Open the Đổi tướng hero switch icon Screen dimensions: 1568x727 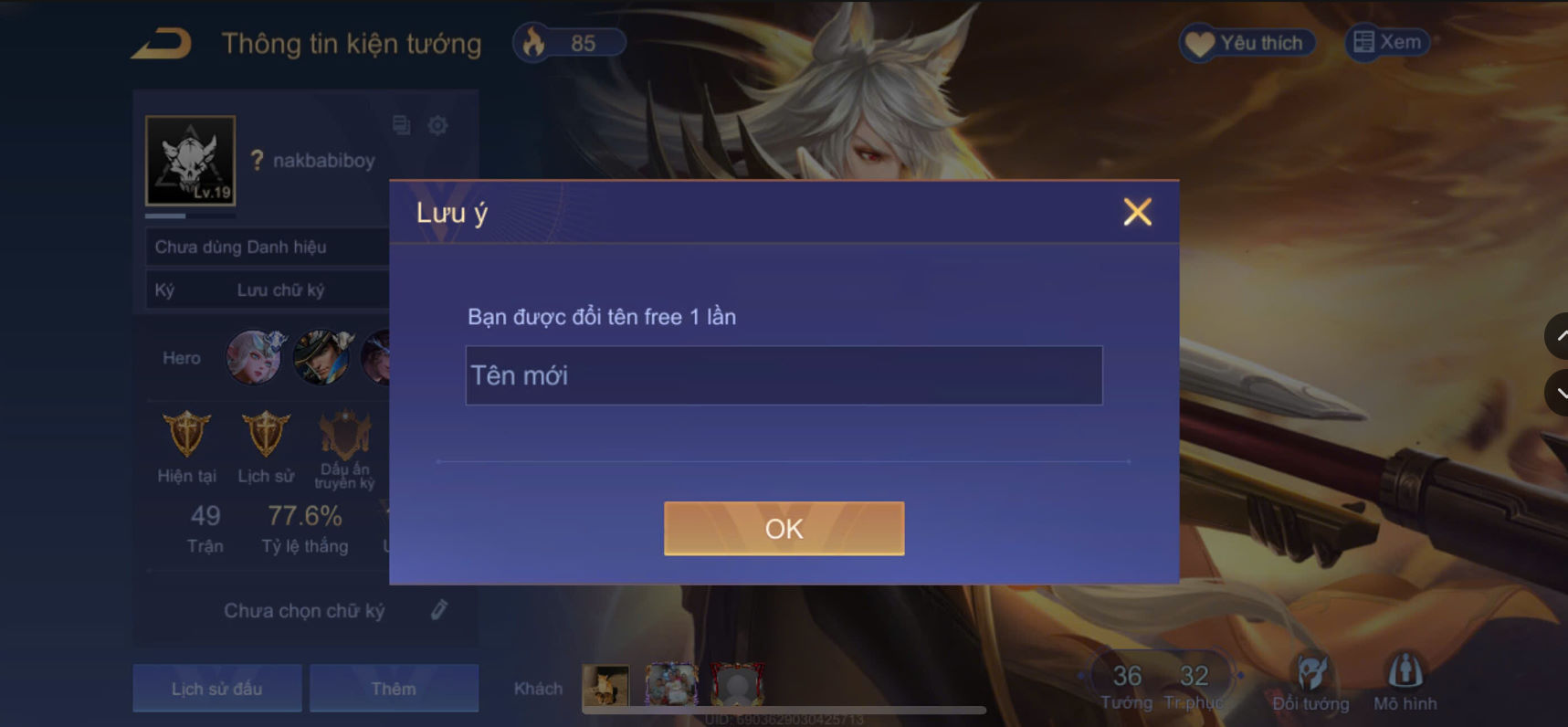tap(1311, 673)
